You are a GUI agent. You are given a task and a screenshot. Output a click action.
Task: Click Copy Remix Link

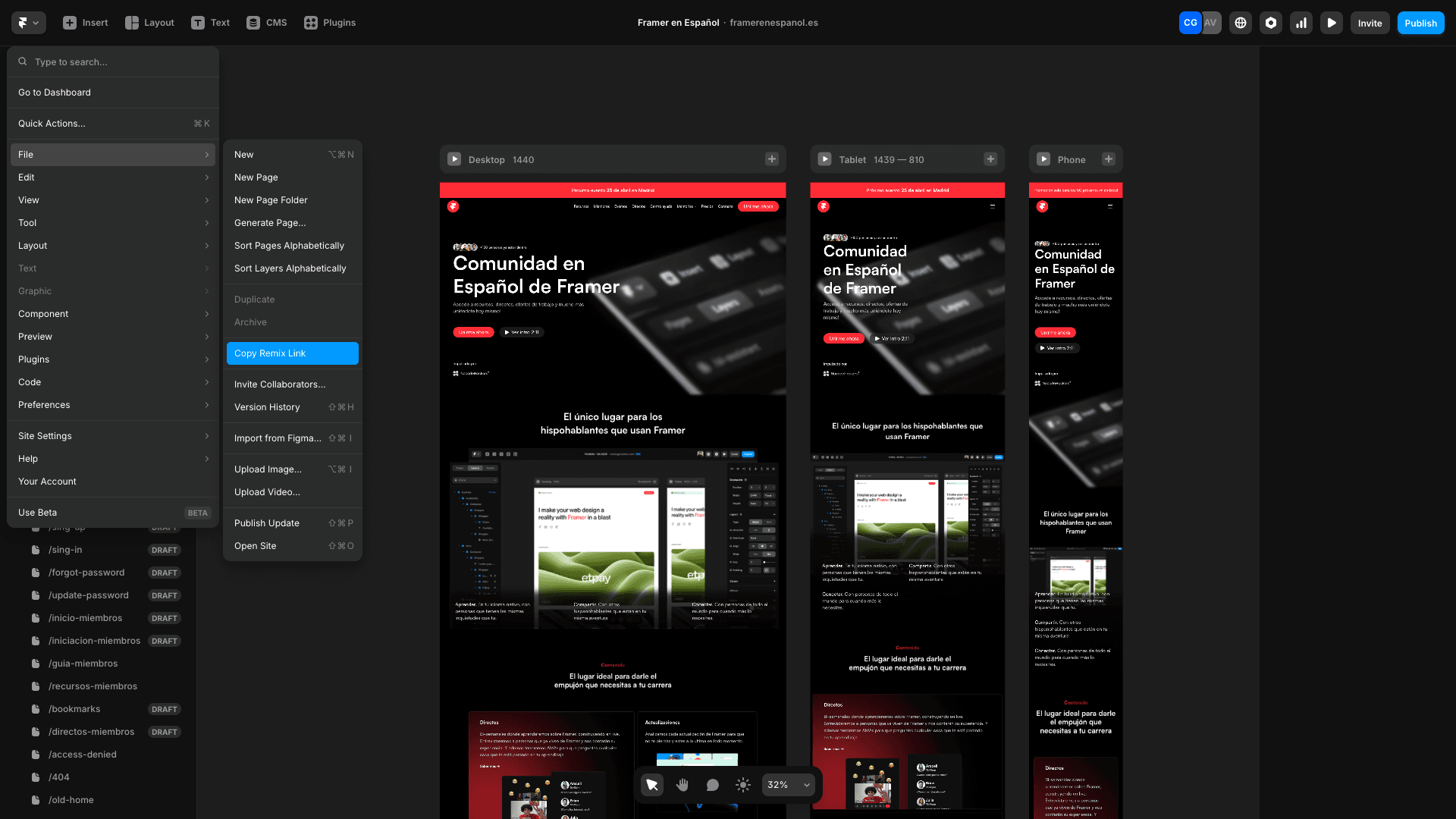coord(293,353)
